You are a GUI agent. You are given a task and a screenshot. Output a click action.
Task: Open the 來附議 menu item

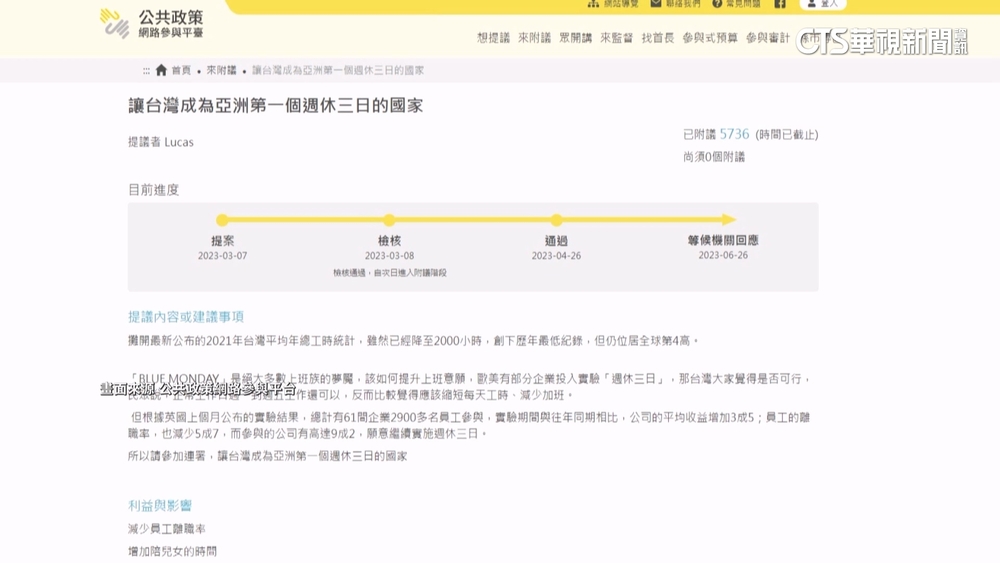point(534,38)
